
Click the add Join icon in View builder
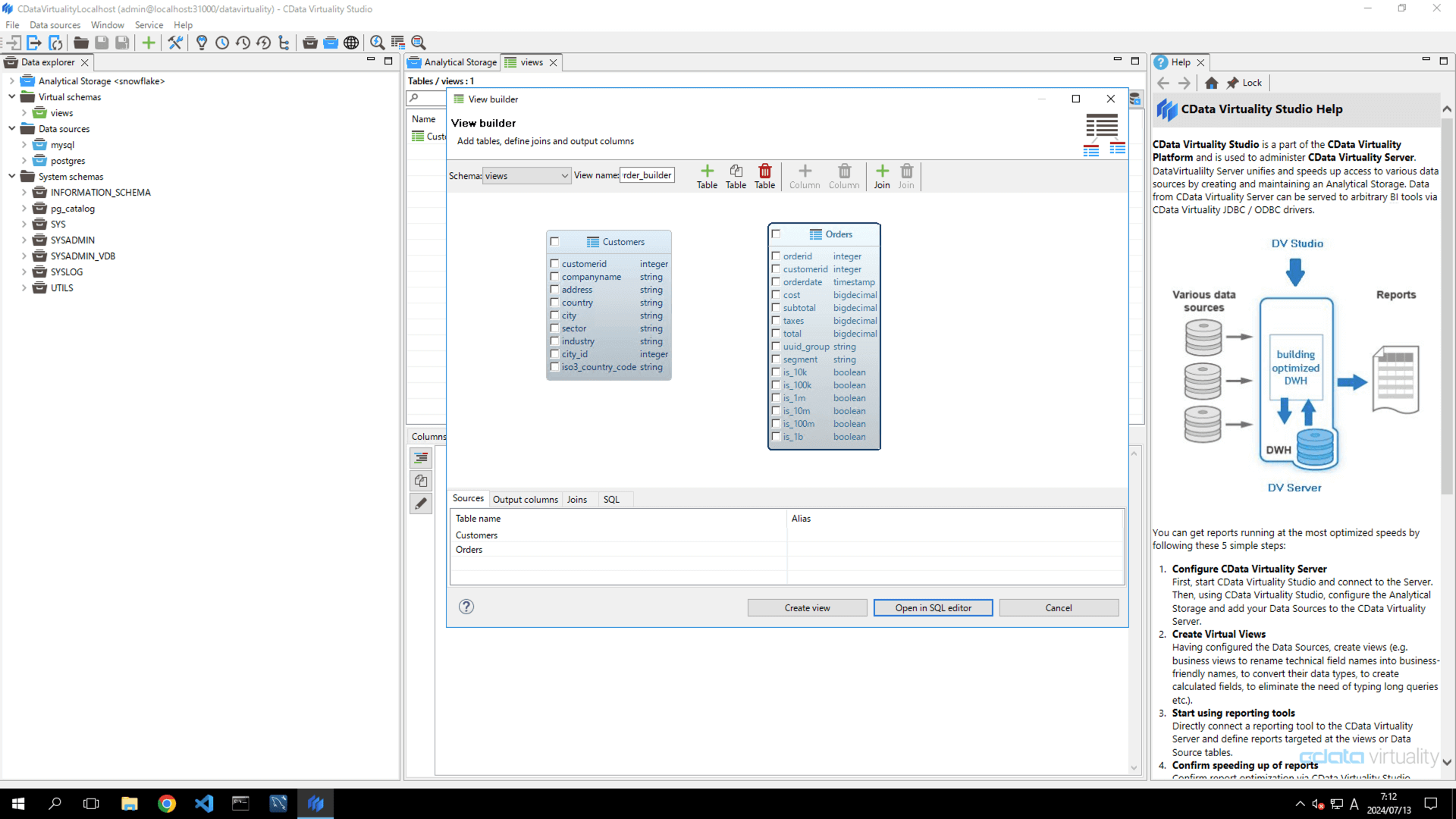click(x=881, y=176)
